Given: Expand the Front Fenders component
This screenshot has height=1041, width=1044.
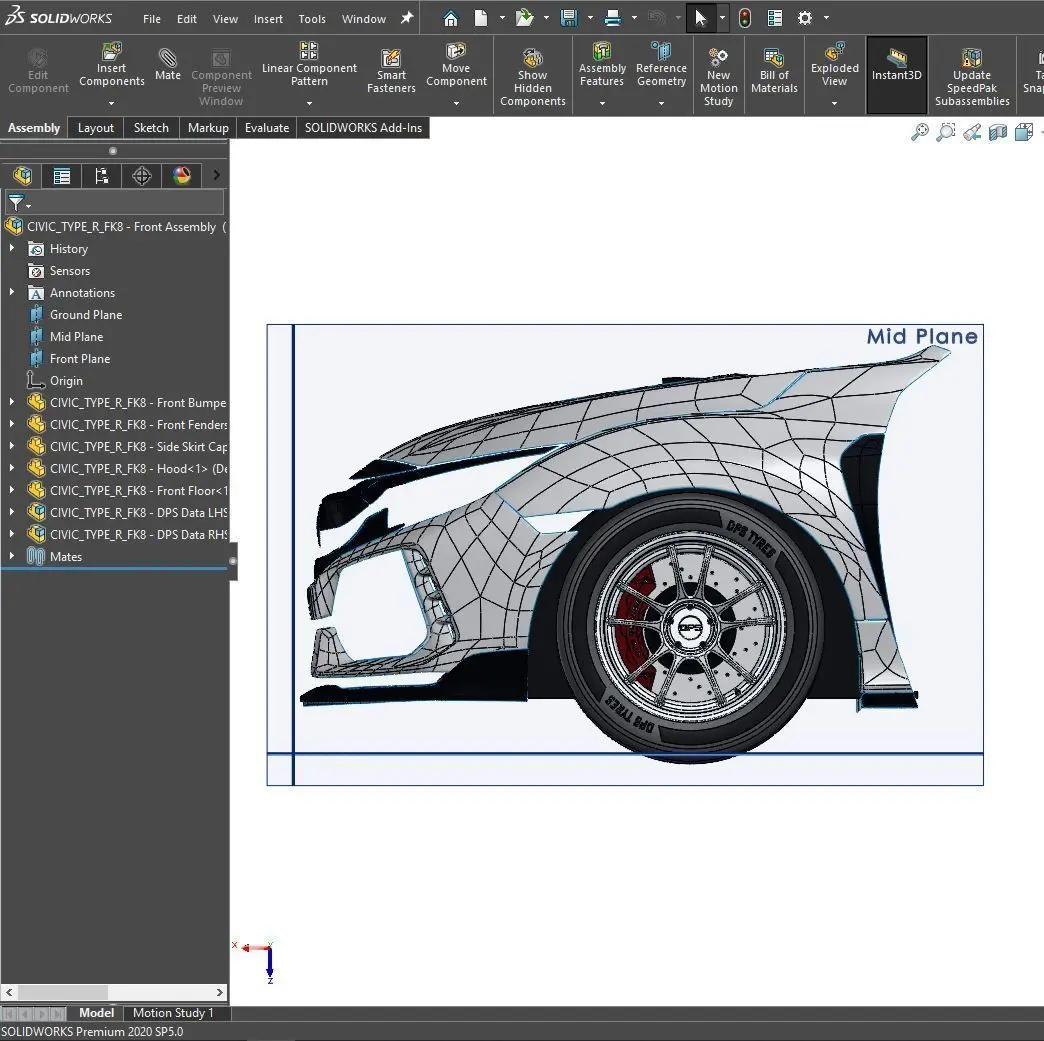Looking at the screenshot, I should (x=11, y=424).
